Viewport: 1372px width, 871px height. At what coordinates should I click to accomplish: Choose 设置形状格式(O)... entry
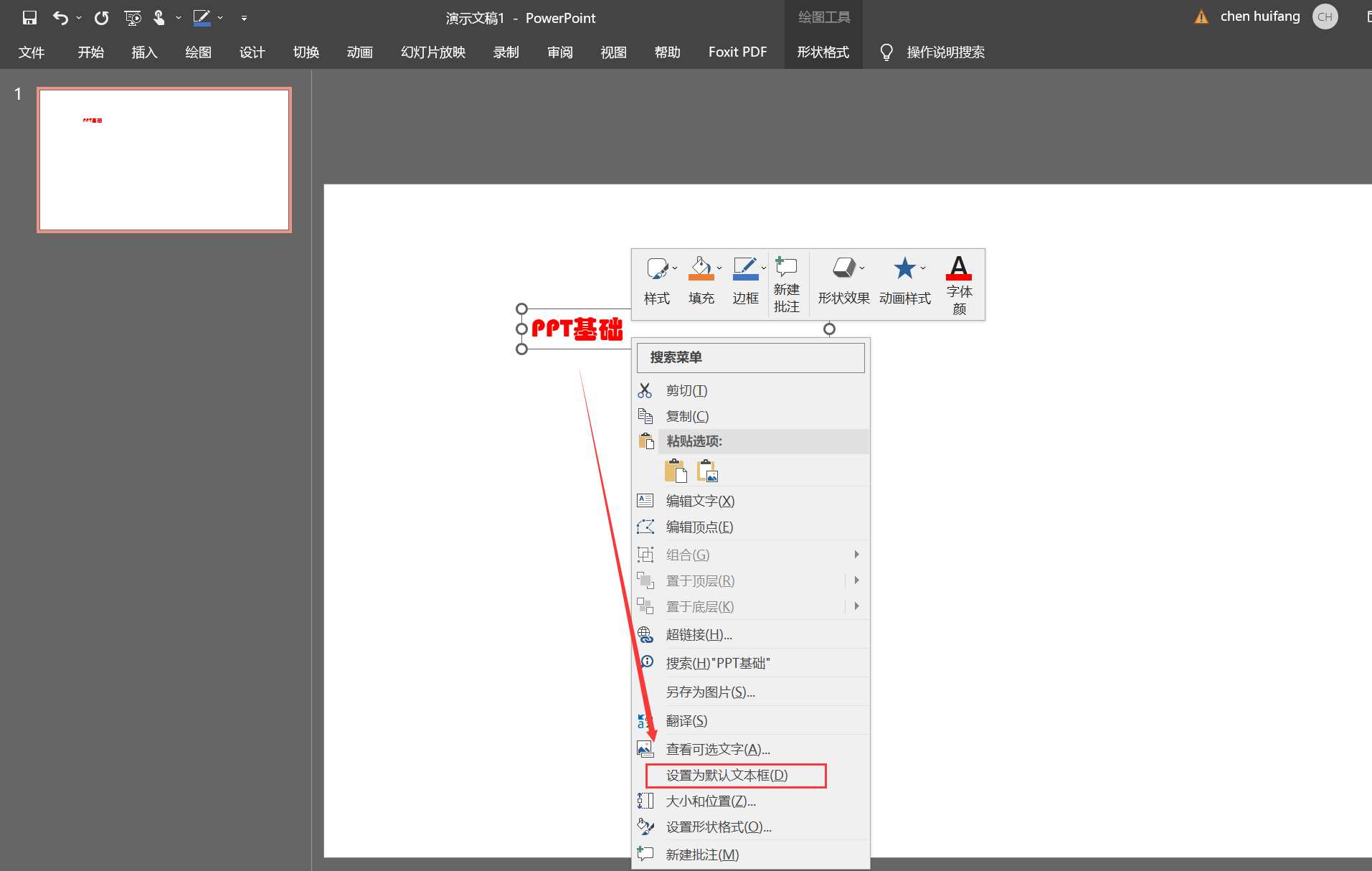click(x=750, y=827)
